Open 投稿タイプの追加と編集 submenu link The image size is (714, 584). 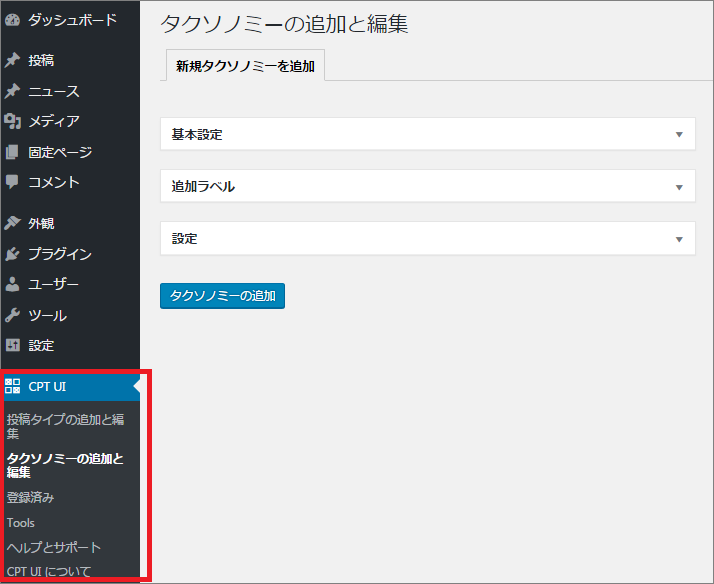pyautogui.click(x=66, y=426)
